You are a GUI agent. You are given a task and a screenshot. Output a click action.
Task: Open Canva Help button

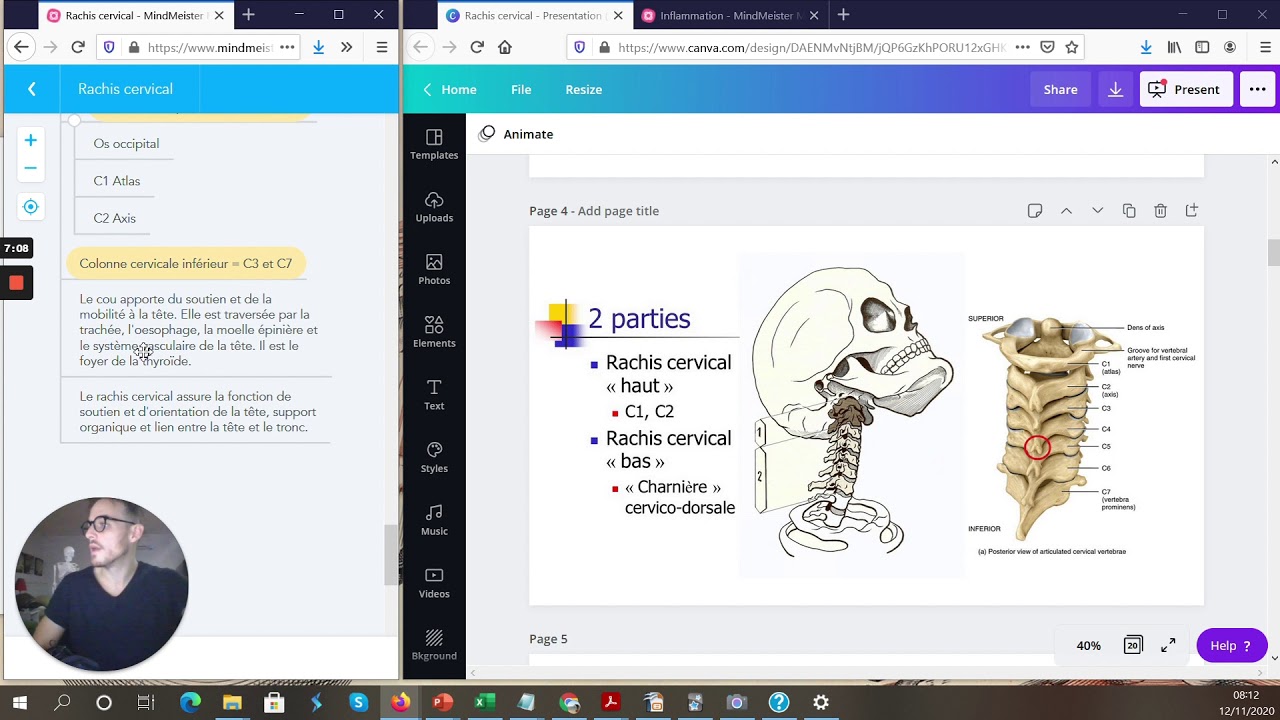click(1231, 646)
